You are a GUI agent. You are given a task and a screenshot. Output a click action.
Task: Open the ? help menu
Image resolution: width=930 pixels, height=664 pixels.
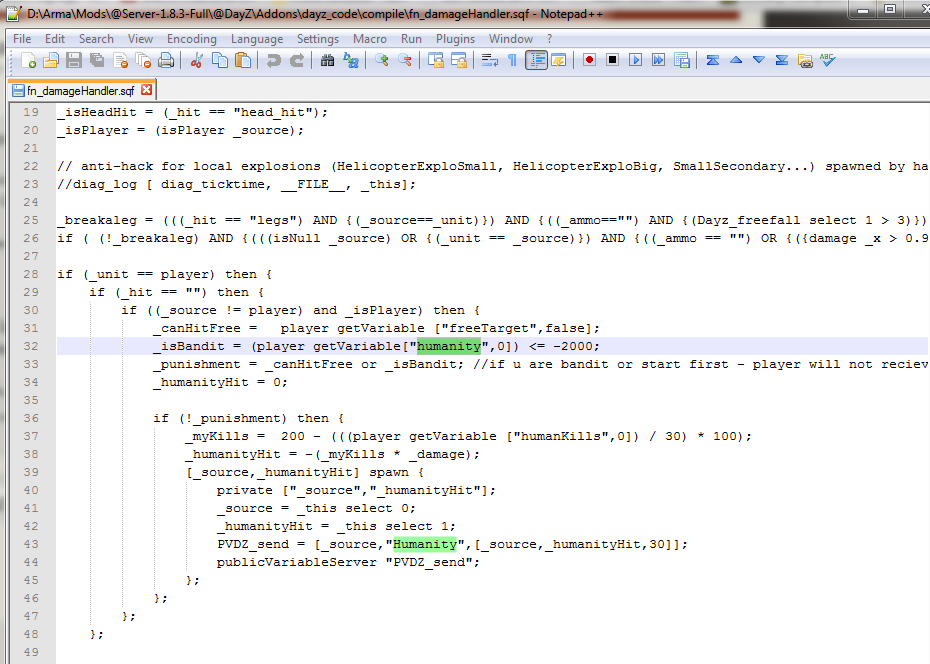(x=549, y=39)
